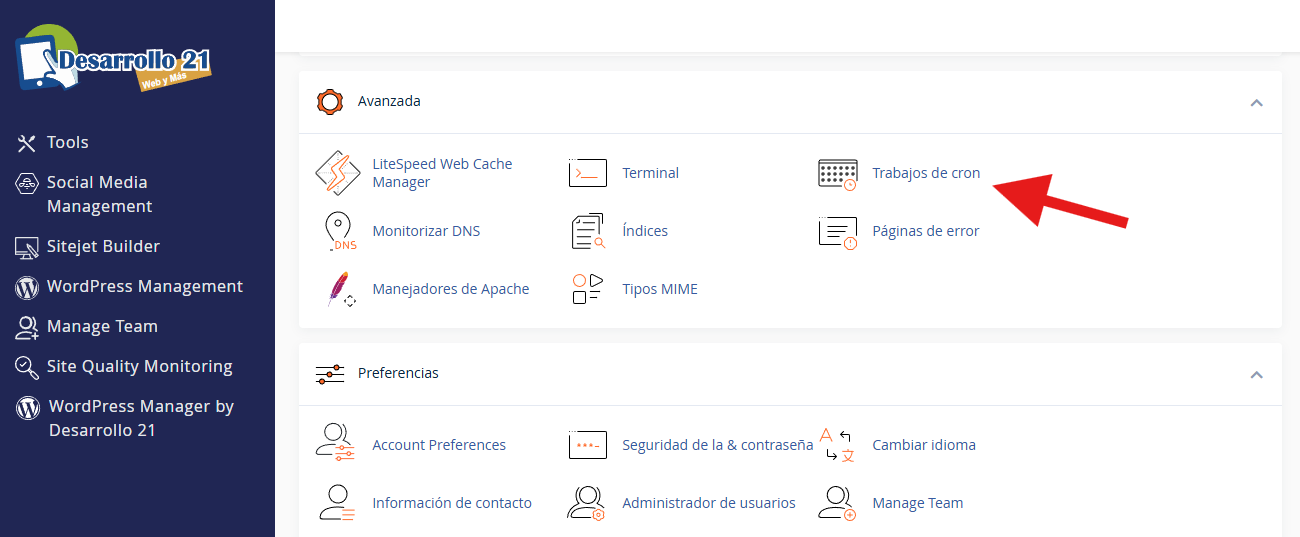
Task: Open the Trabajos de cron keyboard icon
Action: 837,173
